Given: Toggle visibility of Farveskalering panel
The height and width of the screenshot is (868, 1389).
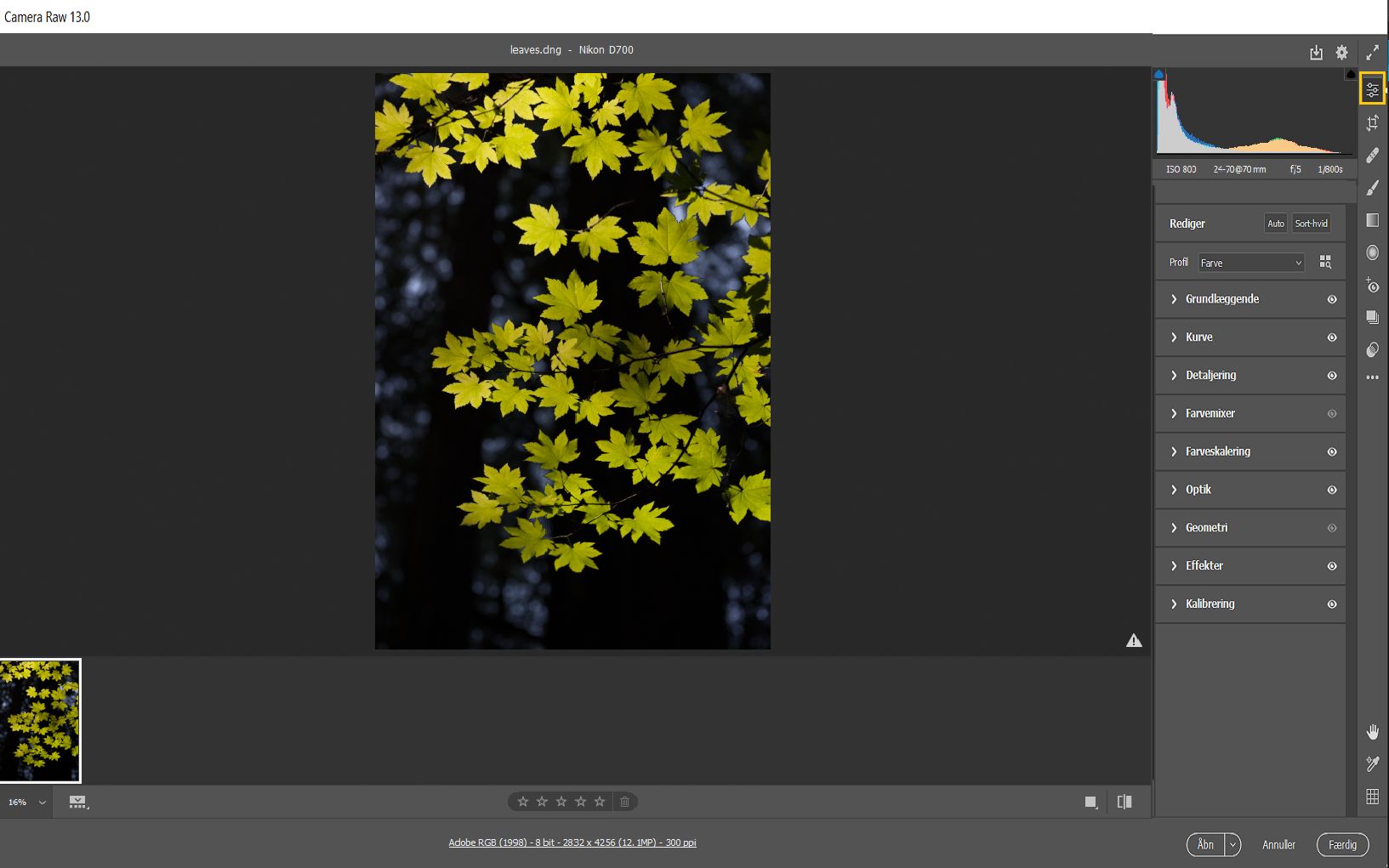Looking at the screenshot, I should 1332,452.
